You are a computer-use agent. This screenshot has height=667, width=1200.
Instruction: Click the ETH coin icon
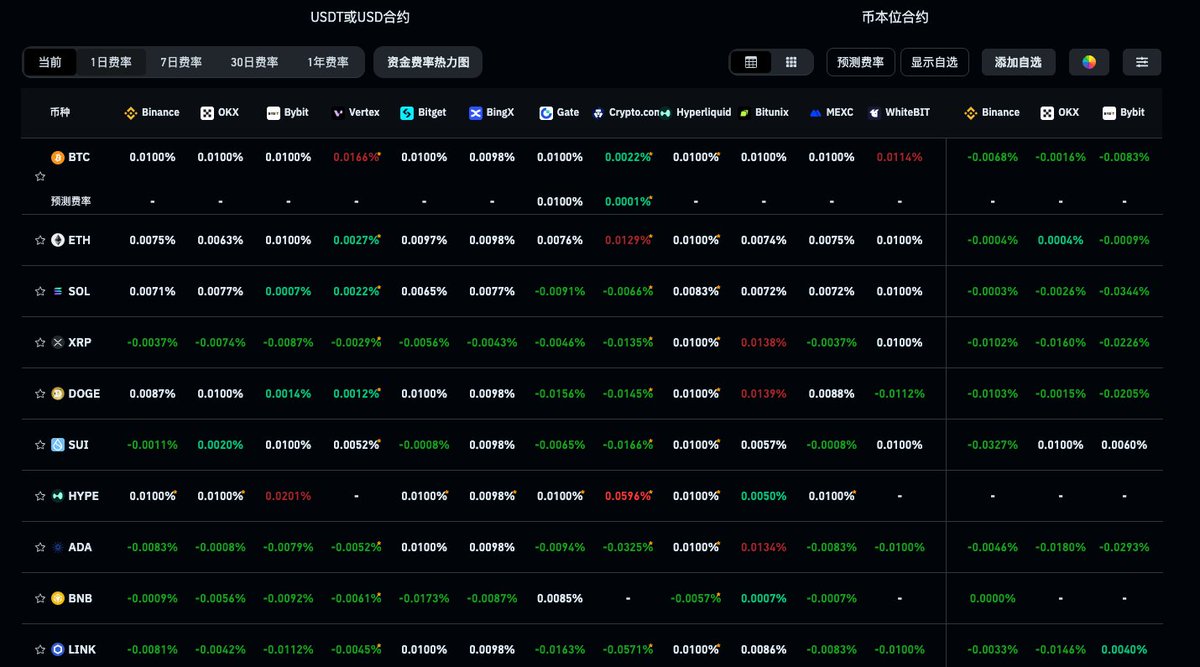pyautogui.click(x=58, y=240)
